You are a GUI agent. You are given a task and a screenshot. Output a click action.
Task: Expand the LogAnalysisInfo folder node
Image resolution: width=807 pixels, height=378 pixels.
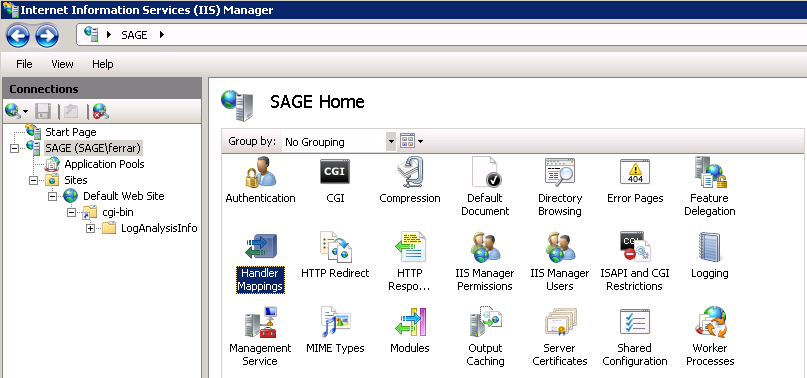point(91,228)
